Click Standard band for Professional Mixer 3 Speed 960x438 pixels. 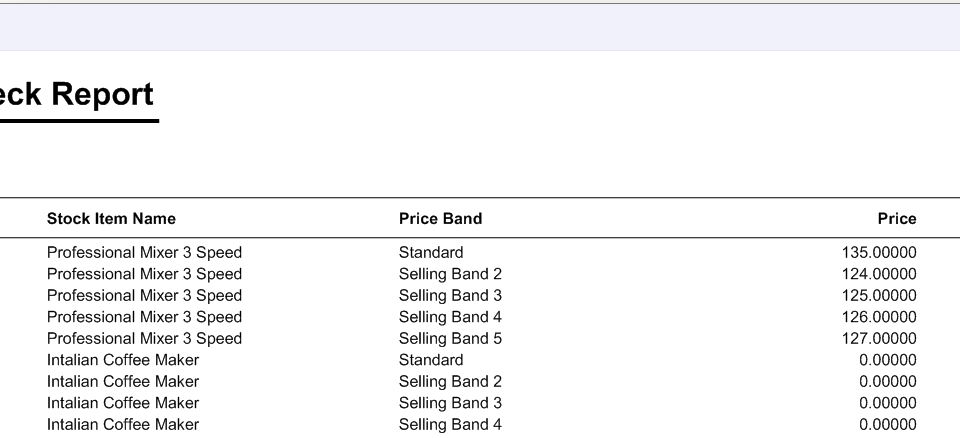[x=431, y=252]
